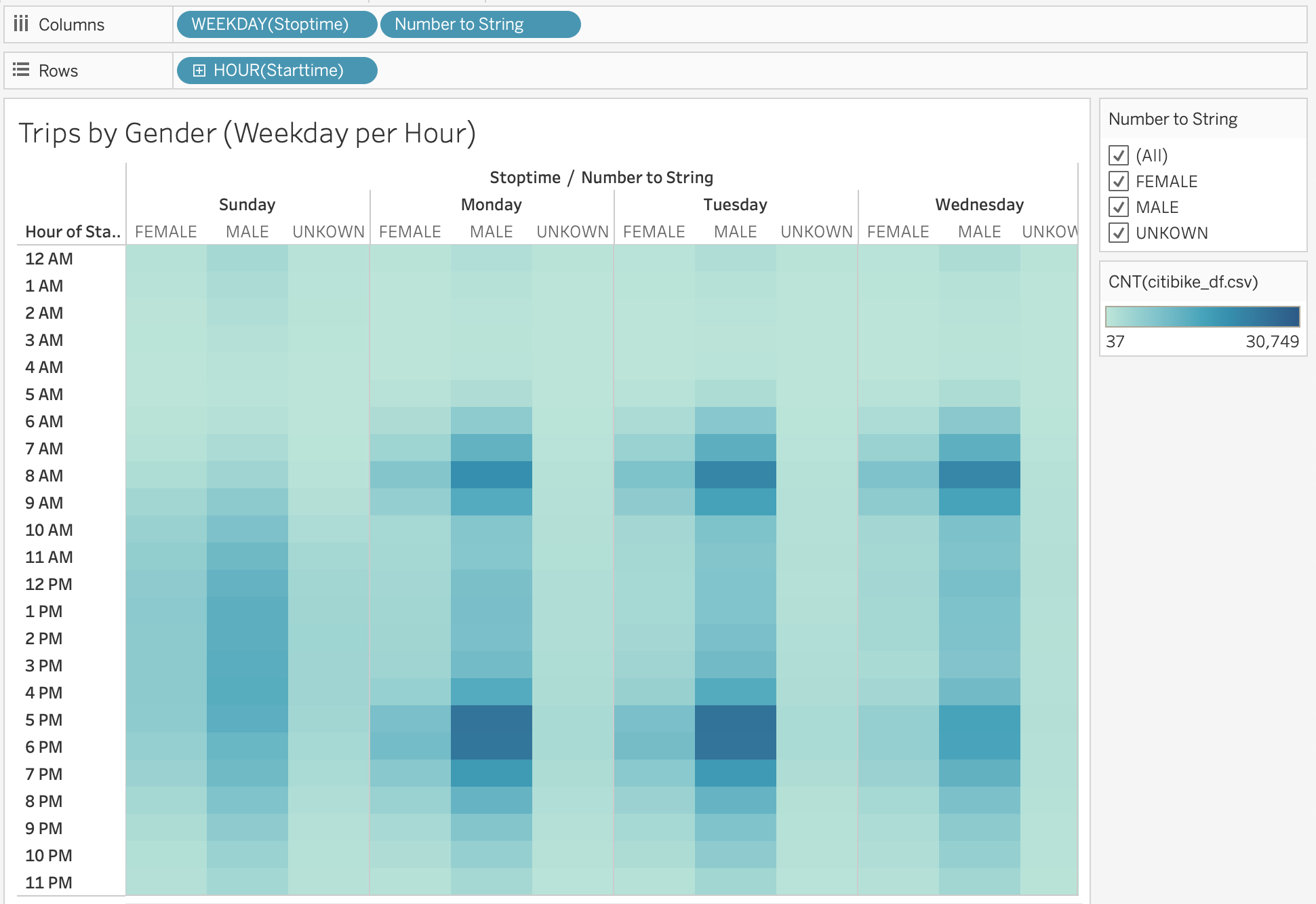Screen dimensions: 1316x904
Task: Click the chart title Trips by Gender
Action: pos(247,133)
